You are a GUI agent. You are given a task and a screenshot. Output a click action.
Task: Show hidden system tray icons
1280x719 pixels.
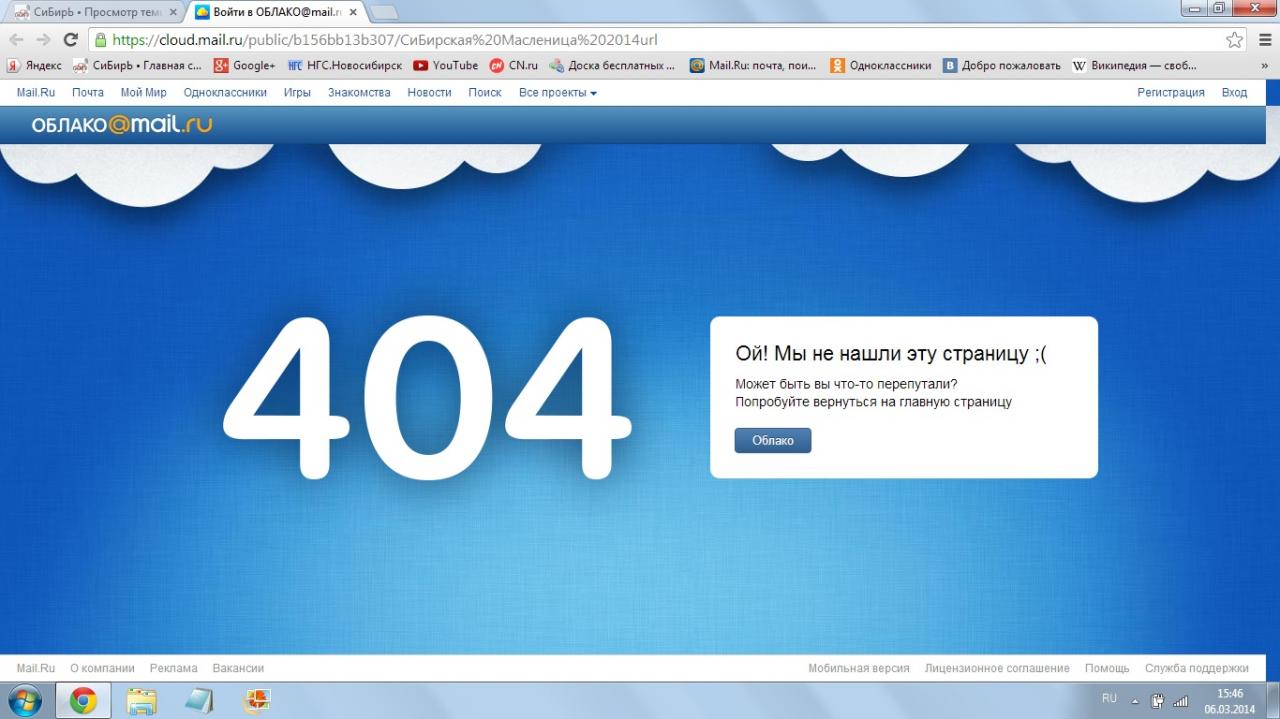tap(1135, 700)
